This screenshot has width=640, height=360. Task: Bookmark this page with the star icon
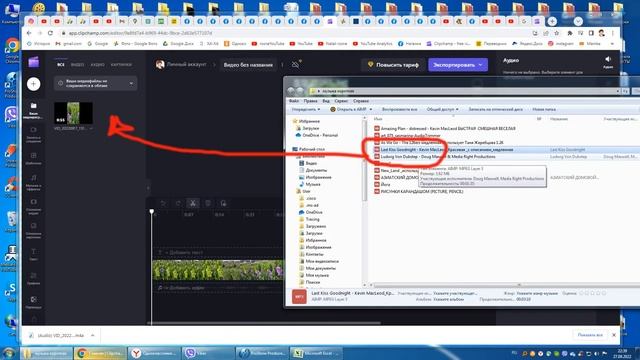click(x=557, y=33)
